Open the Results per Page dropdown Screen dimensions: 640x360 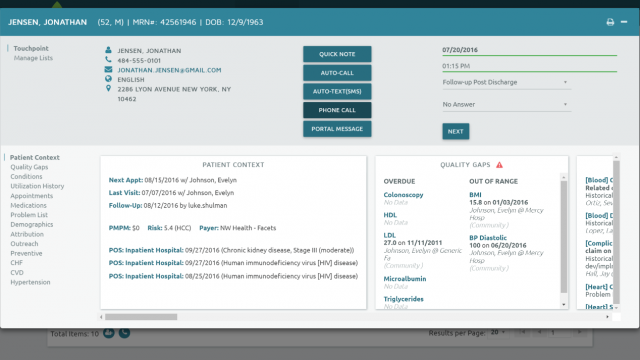coord(498,333)
